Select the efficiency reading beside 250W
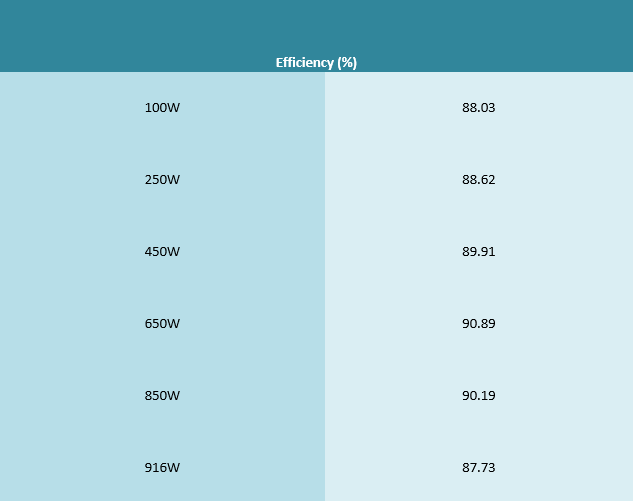The width and height of the screenshot is (633, 501). point(478,180)
